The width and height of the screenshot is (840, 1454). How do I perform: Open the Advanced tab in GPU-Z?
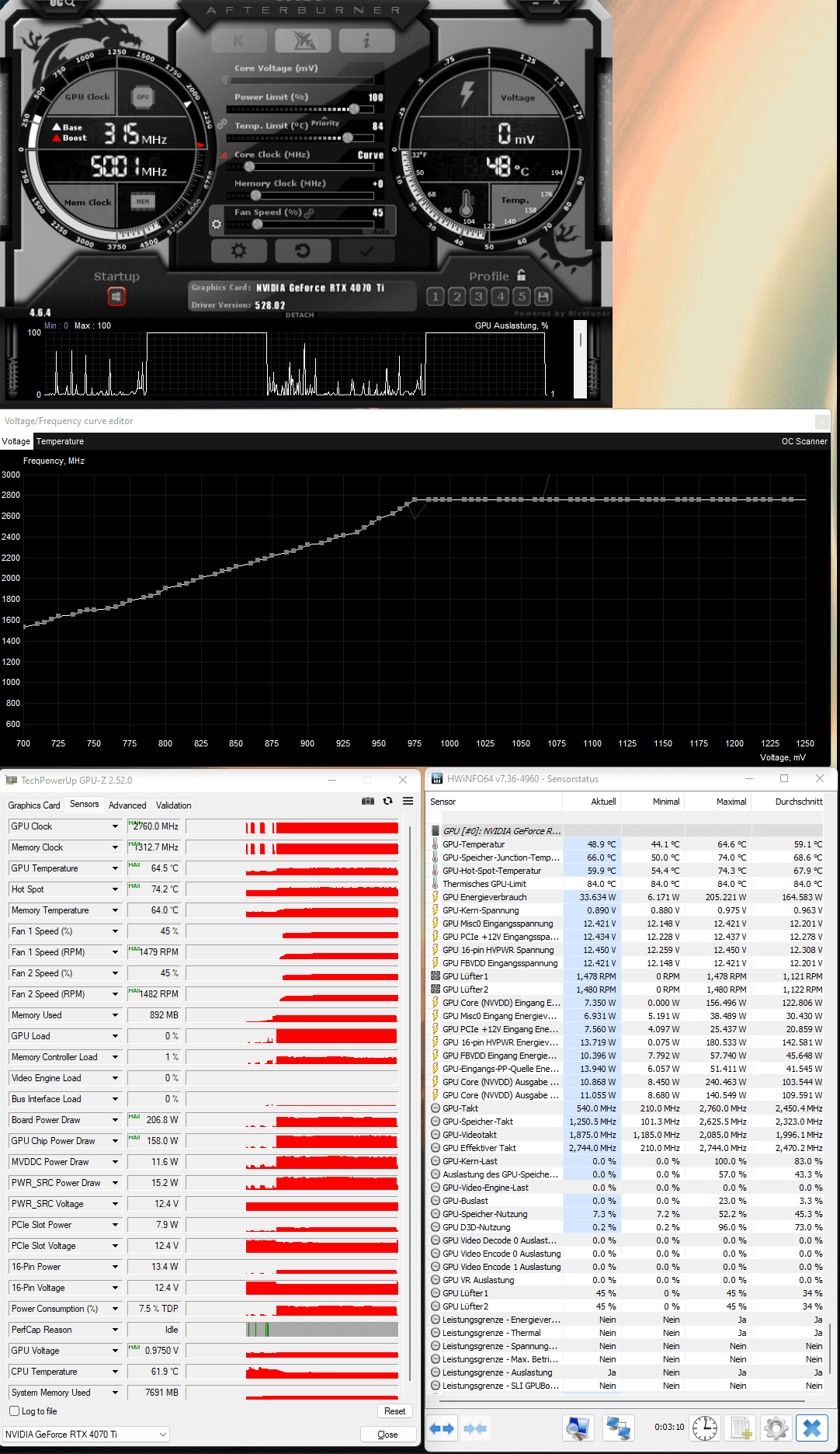pyautogui.click(x=127, y=805)
